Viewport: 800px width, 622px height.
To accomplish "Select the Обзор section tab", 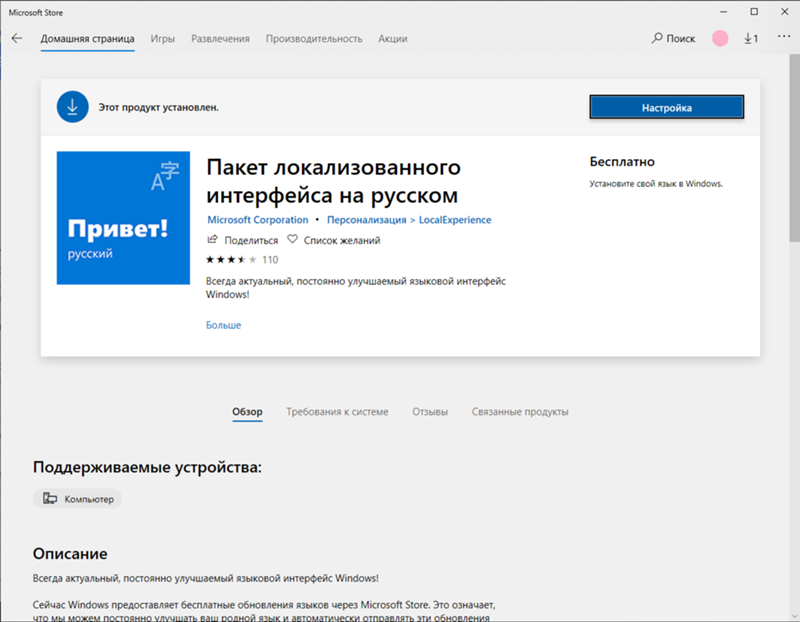I will pyautogui.click(x=247, y=412).
